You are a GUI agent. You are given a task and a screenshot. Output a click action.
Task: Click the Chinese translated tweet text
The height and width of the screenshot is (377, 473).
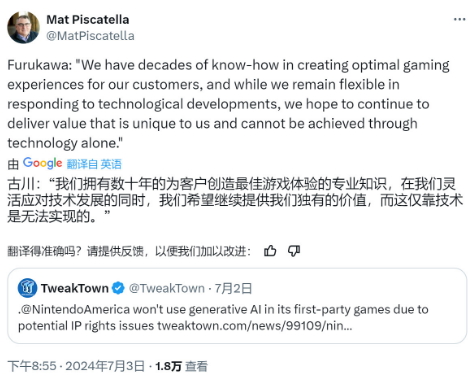(x=235, y=200)
